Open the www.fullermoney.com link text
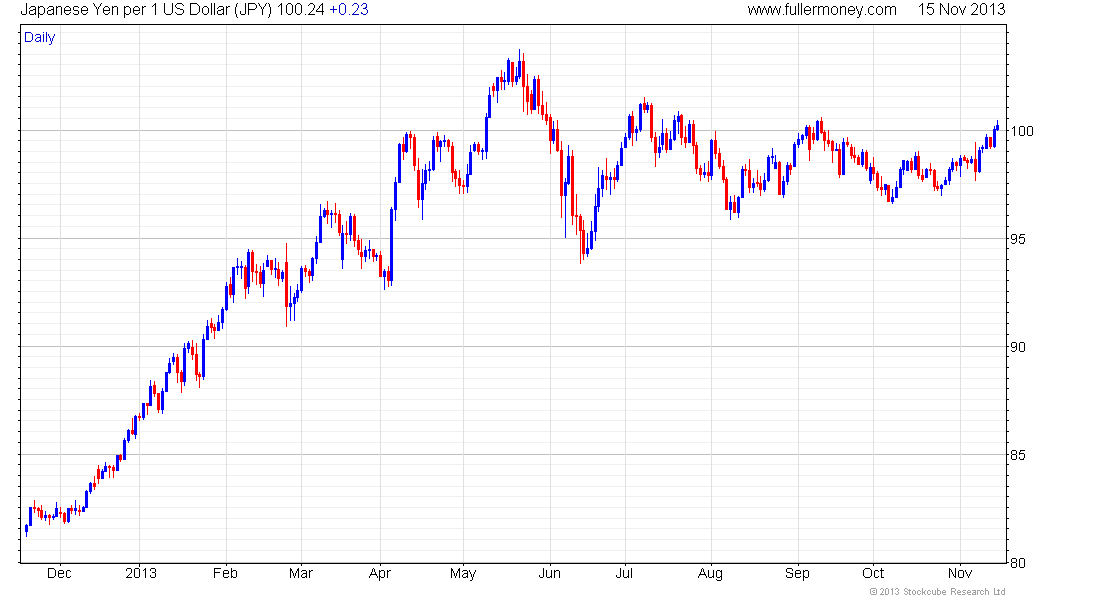Screen dimensions: 1100x600 click(x=821, y=10)
